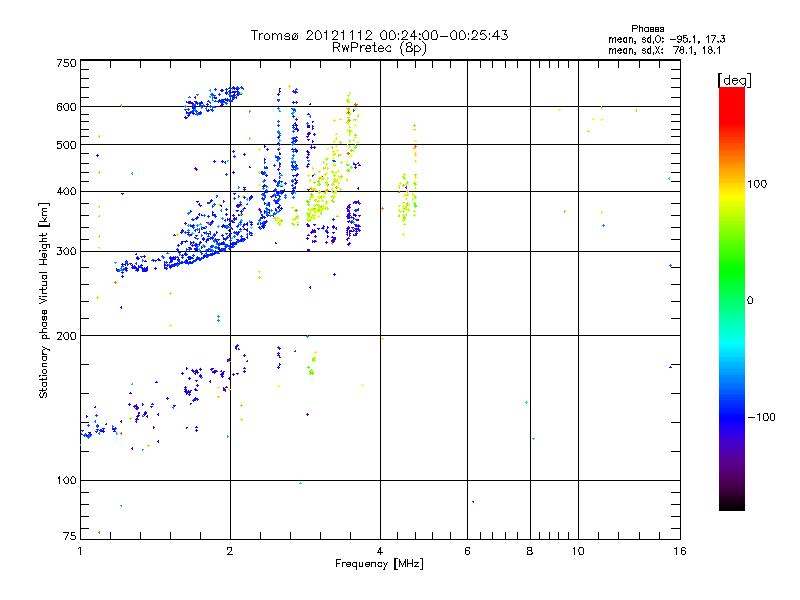Click the colorbar label '0'
Viewport: 800px width, 600px height.
[x=750, y=301]
